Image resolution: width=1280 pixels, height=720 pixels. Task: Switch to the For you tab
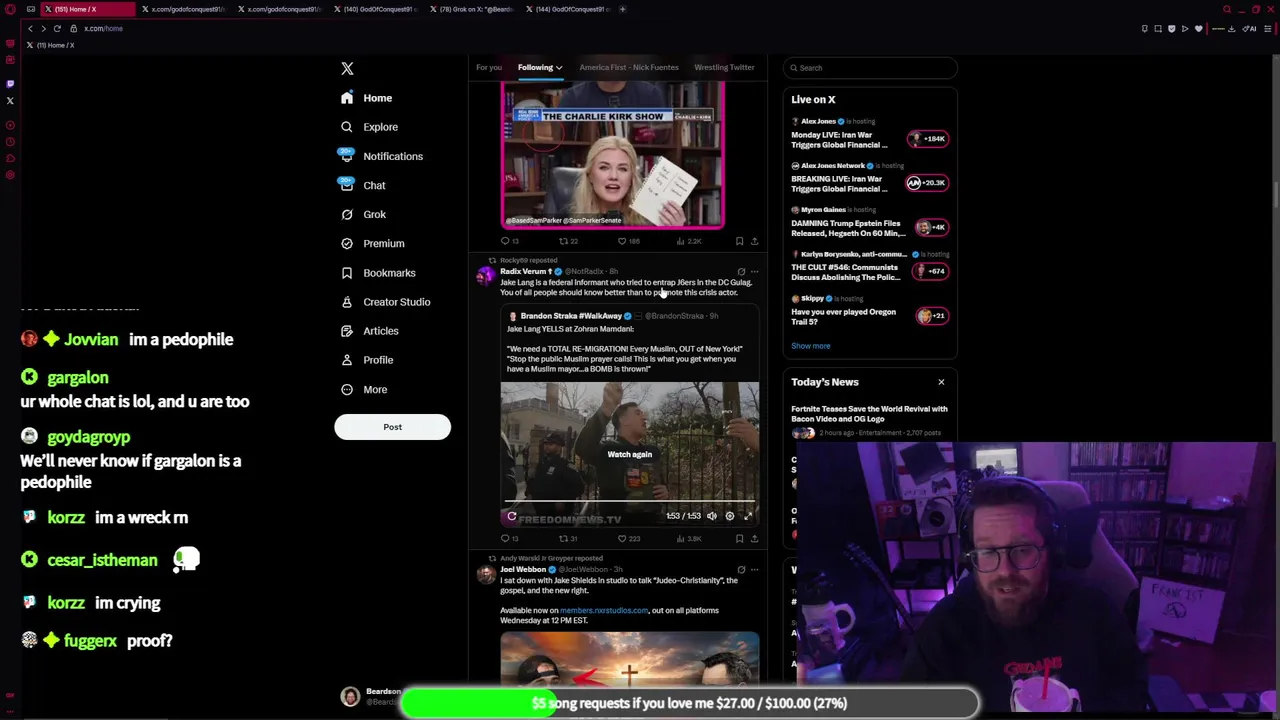488,67
